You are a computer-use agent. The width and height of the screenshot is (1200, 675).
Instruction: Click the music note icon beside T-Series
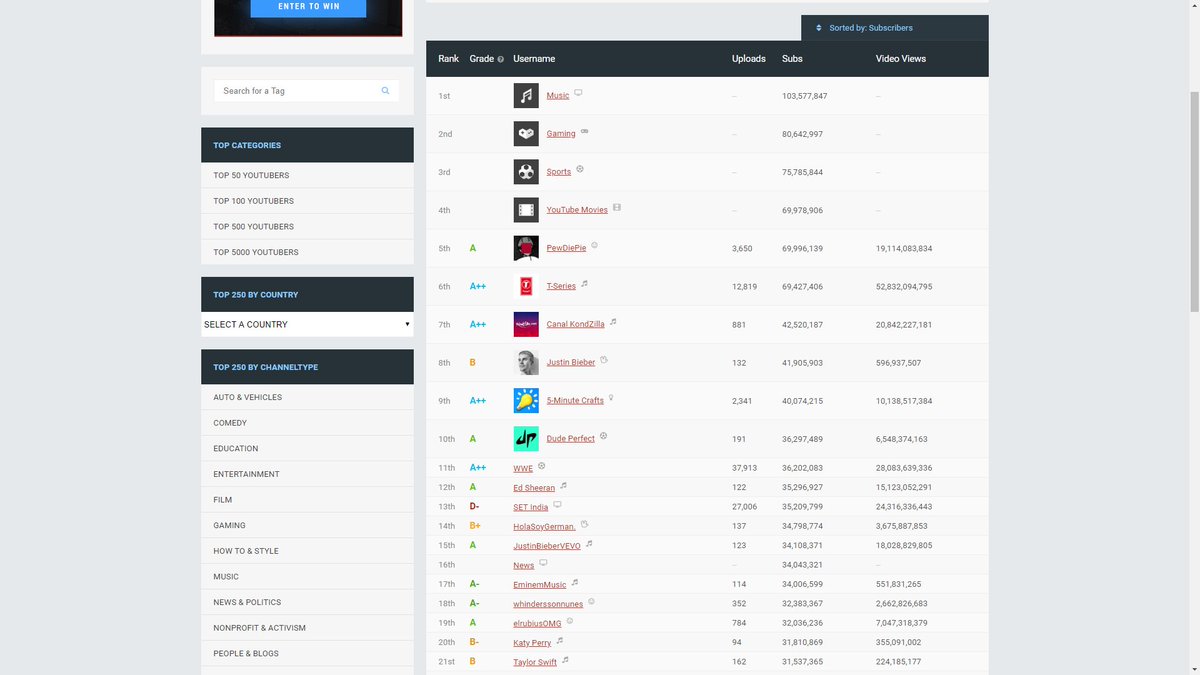tap(585, 284)
